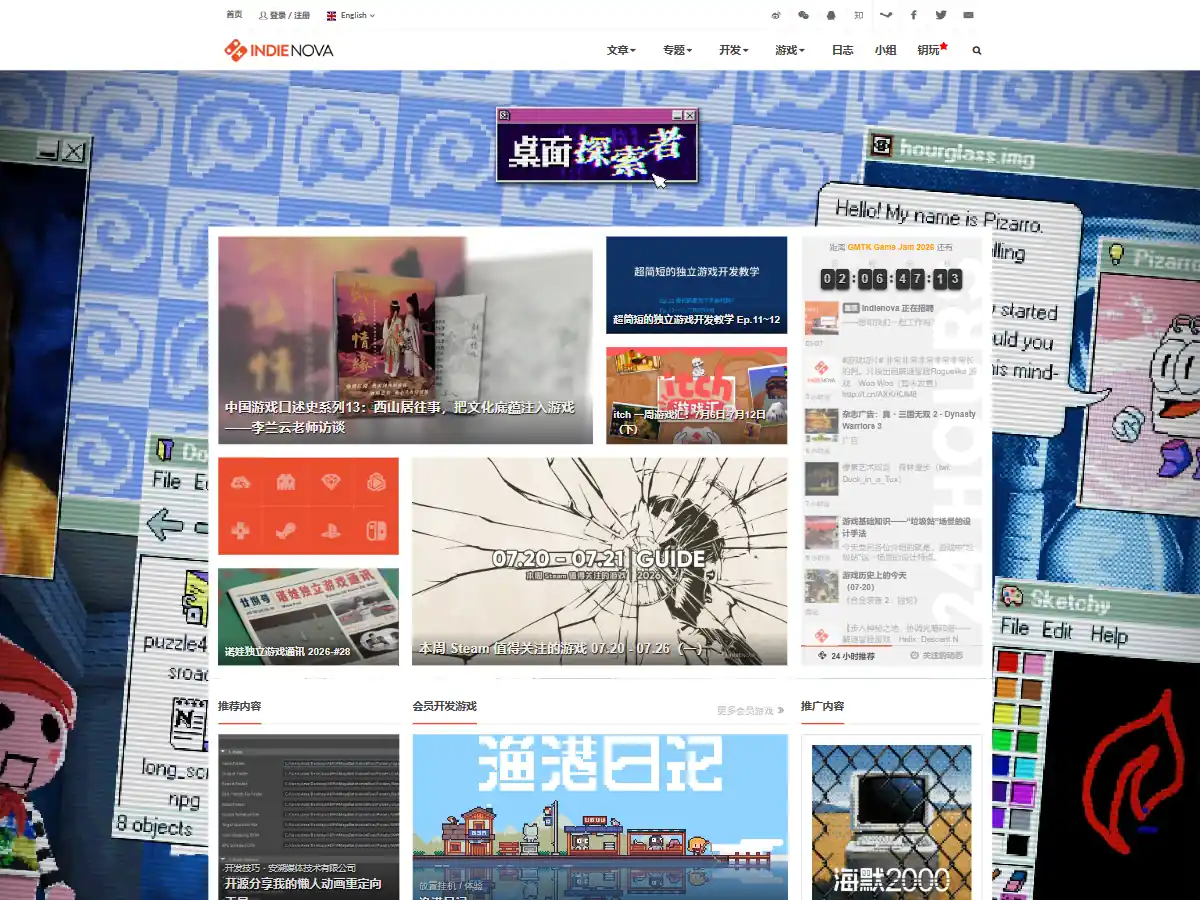Screen dimensions: 1200x900
Task: Expand the 专题 navigation menu
Action: [677, 50]
